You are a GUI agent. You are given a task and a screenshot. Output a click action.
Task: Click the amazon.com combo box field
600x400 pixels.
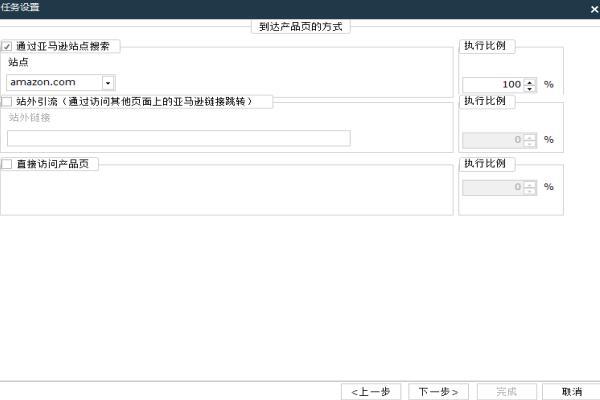click(60, 83)
